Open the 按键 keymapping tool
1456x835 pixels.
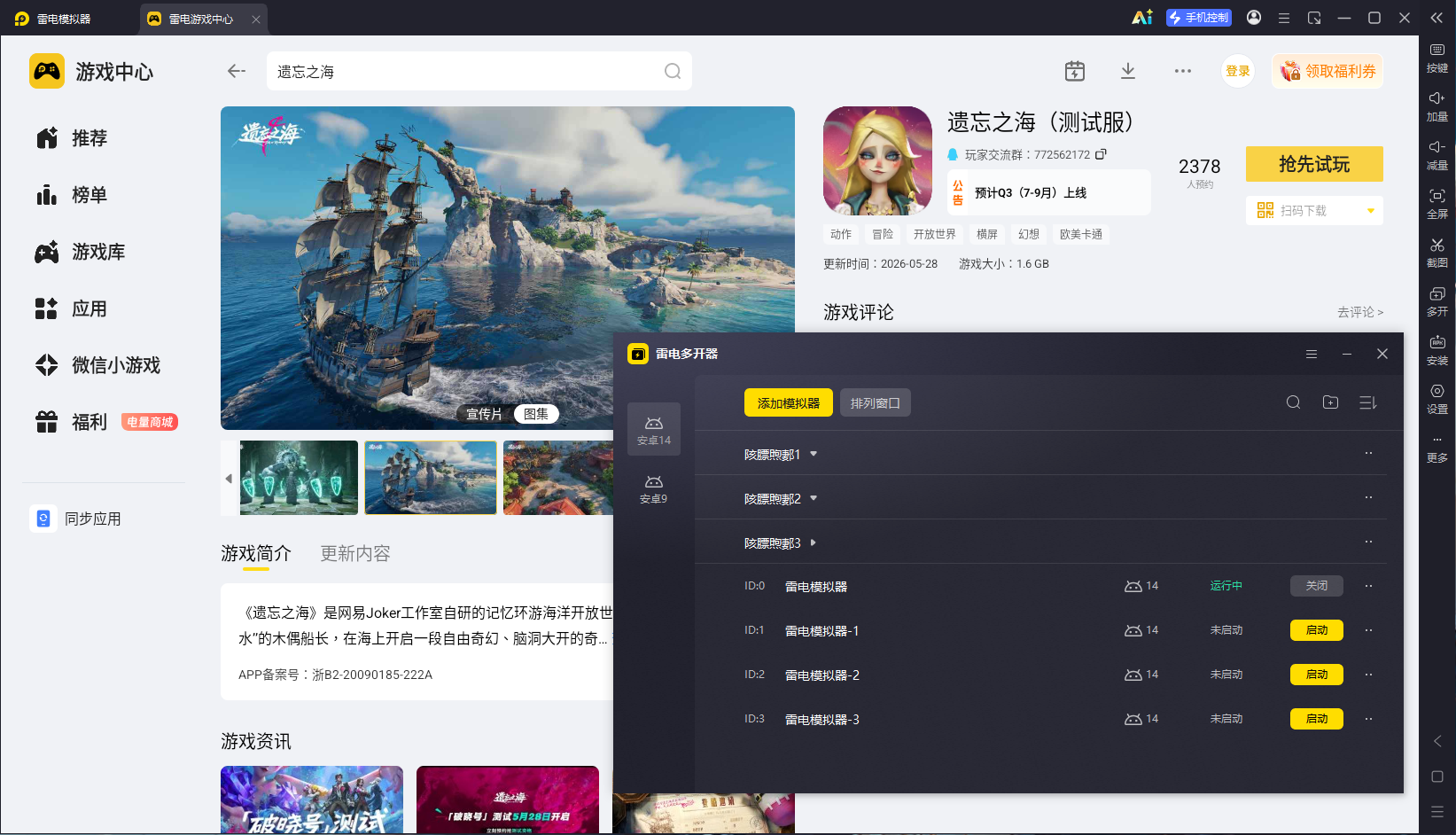[x=1437, y=58]
